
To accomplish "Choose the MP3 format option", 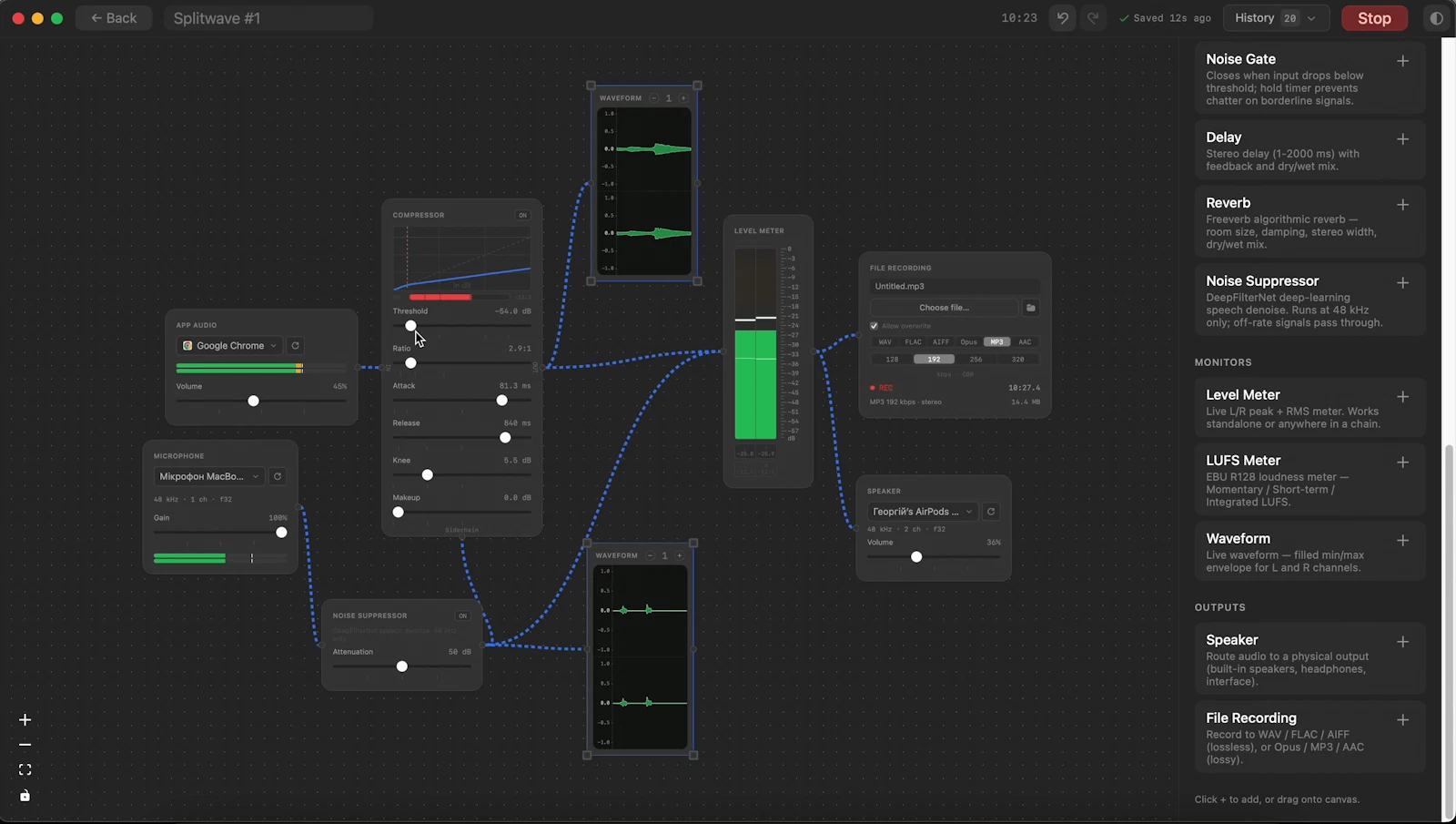I will (996, 342).
